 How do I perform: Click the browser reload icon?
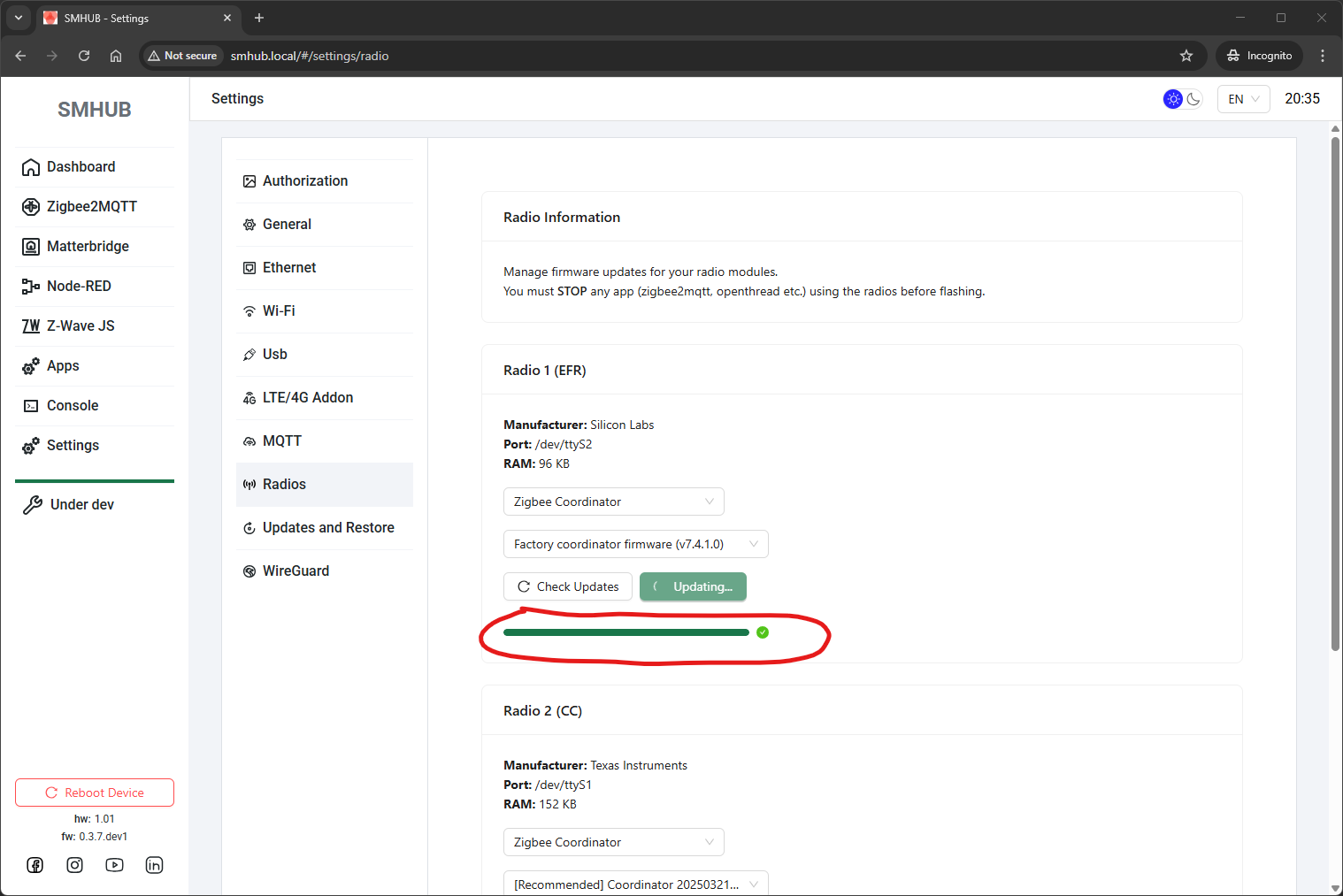click(x=84, y=56)
